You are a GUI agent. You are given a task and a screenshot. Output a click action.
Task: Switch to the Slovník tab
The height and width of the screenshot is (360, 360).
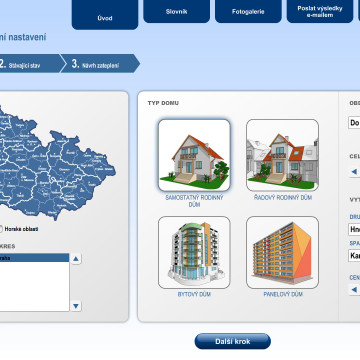coord(177,11)
